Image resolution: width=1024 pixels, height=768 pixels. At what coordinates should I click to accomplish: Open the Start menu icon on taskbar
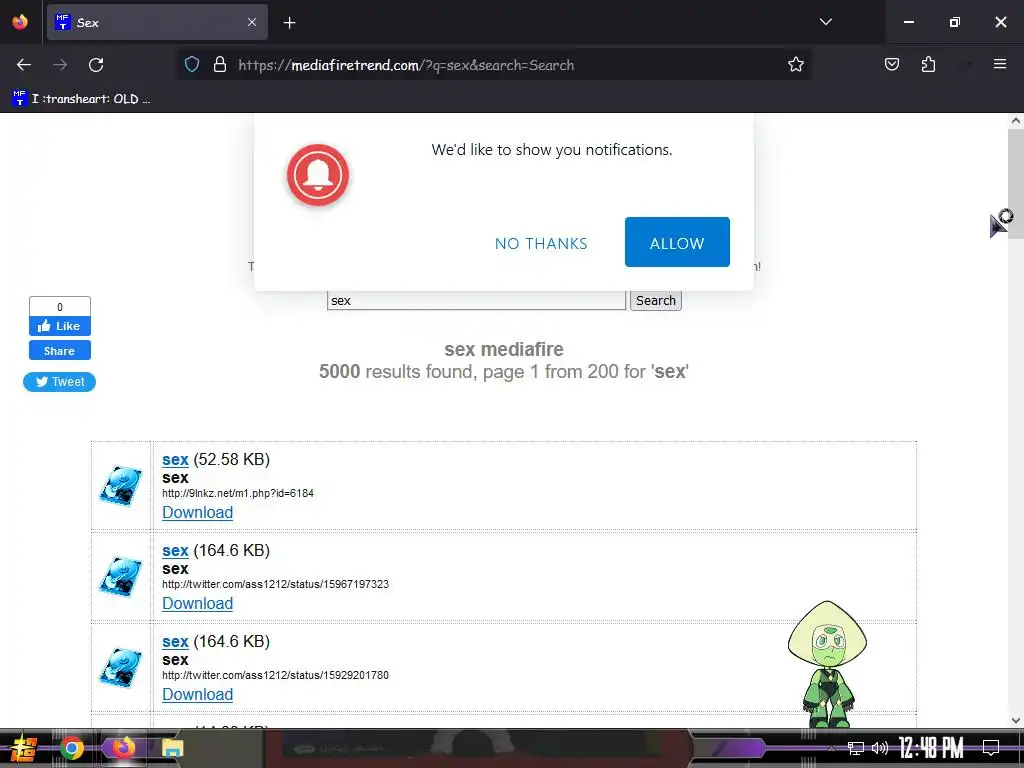[x=22, y=748]
